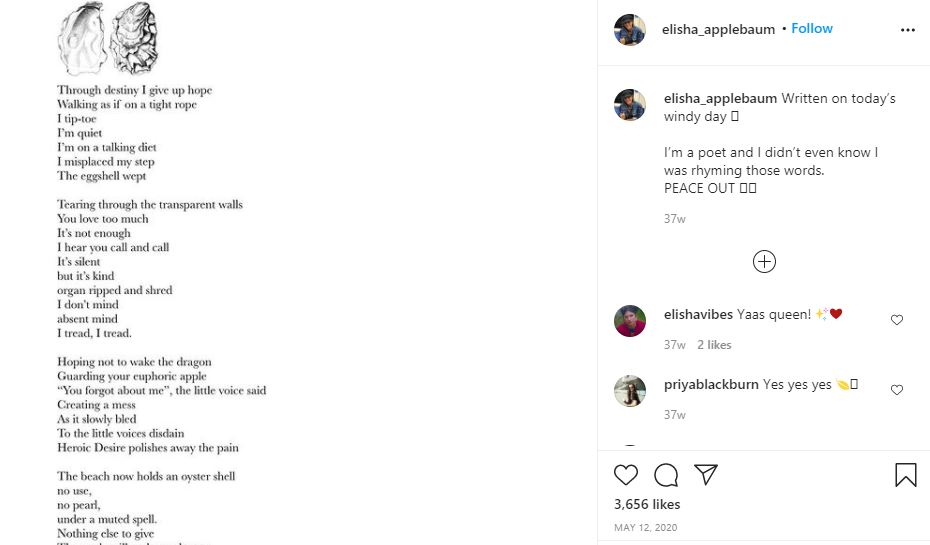Save the post with the bookmark icon
This screenshot has height=545, width=930.
click(x=906, y=475)
